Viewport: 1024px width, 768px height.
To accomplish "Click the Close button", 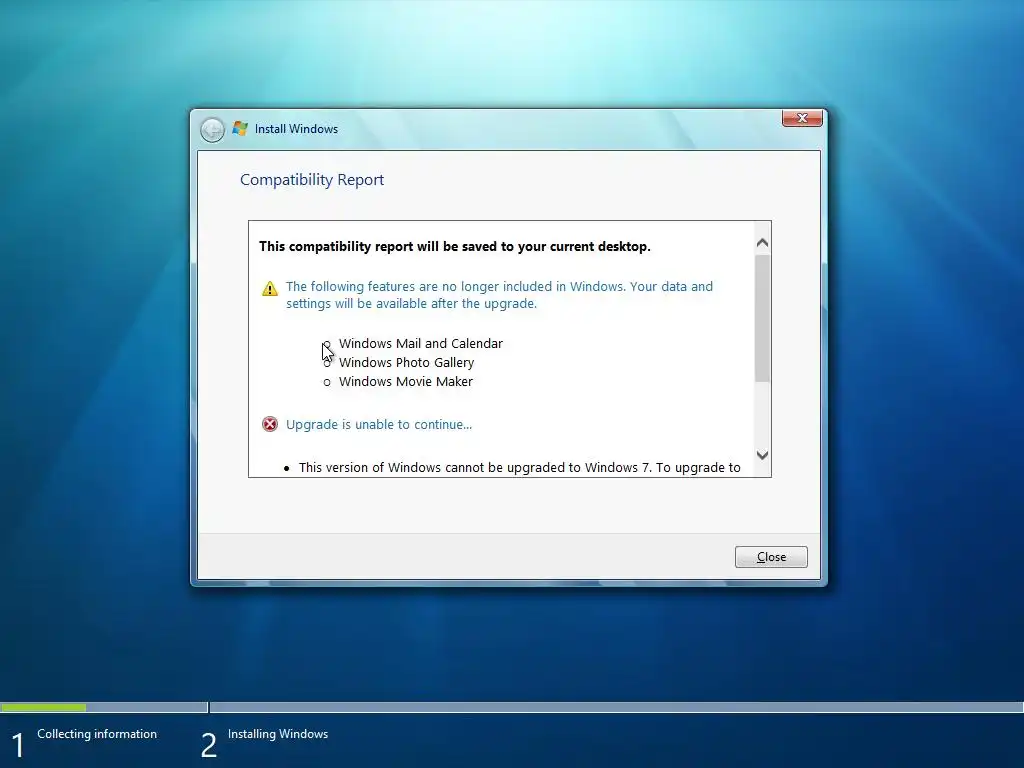I will (x=771, y=556).
